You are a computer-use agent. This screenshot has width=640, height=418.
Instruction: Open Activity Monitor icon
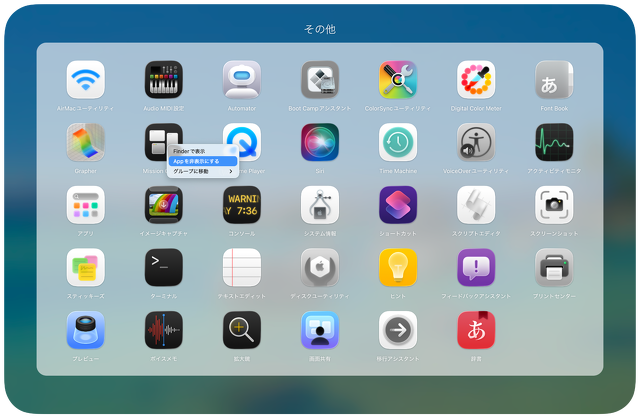(x=553, y=142)
